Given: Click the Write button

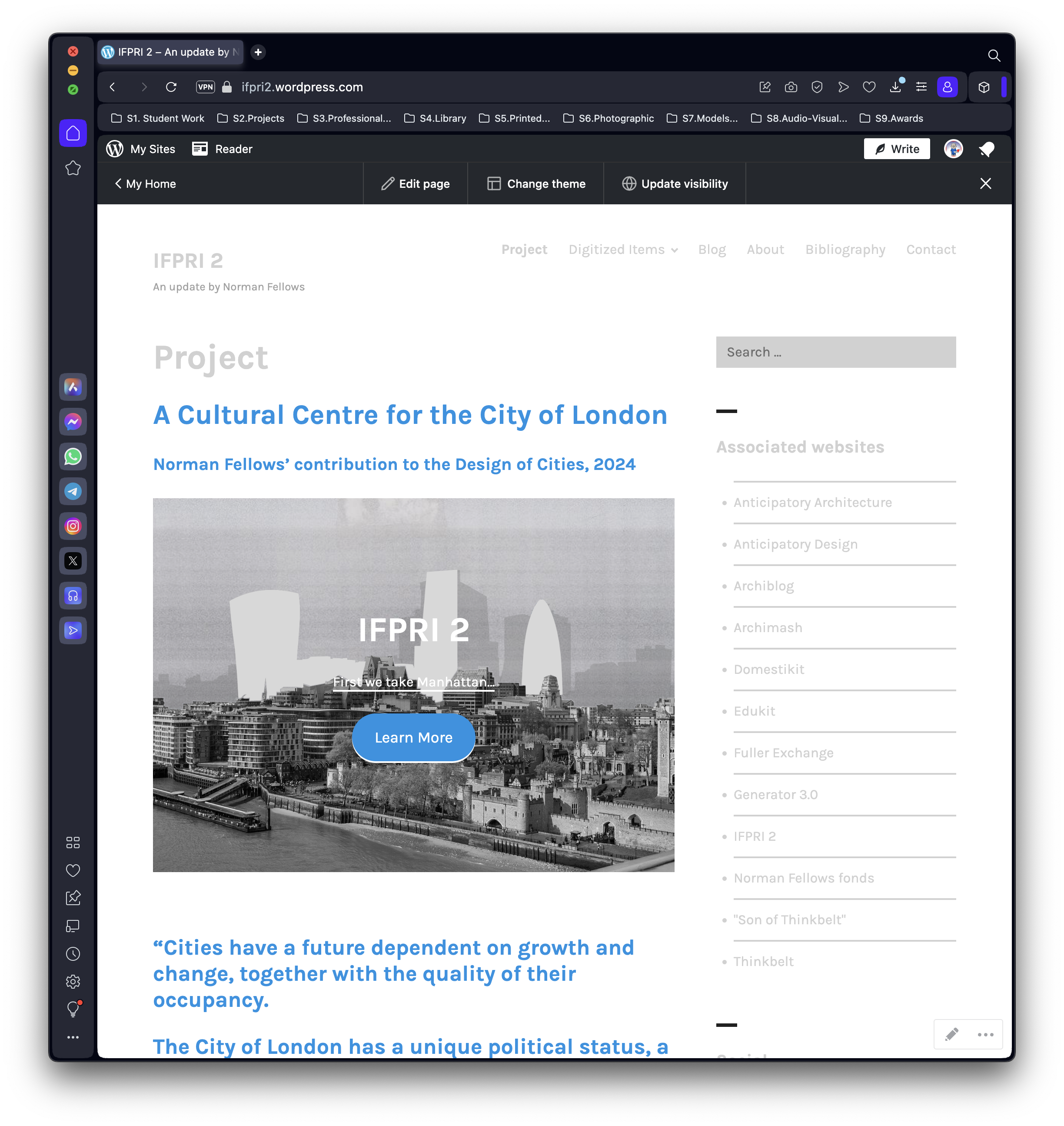Looking at the screenshot, I should point(897,149).
